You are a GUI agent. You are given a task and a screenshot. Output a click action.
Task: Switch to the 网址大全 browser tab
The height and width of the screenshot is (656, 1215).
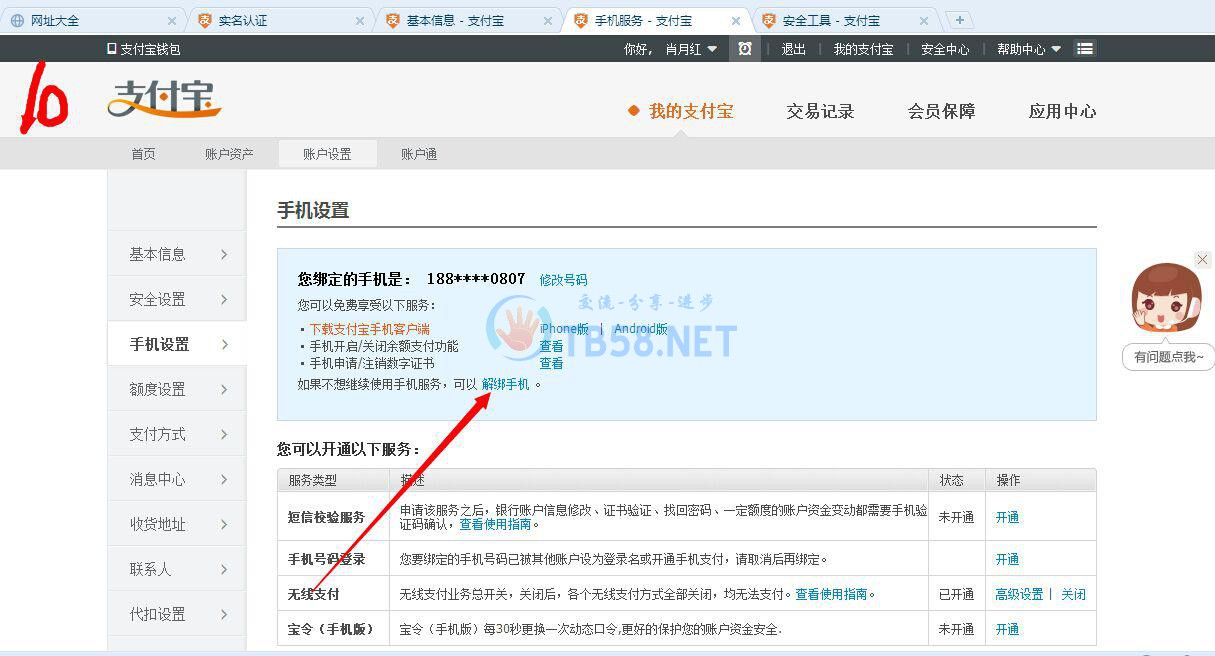[x=92, y=20]
